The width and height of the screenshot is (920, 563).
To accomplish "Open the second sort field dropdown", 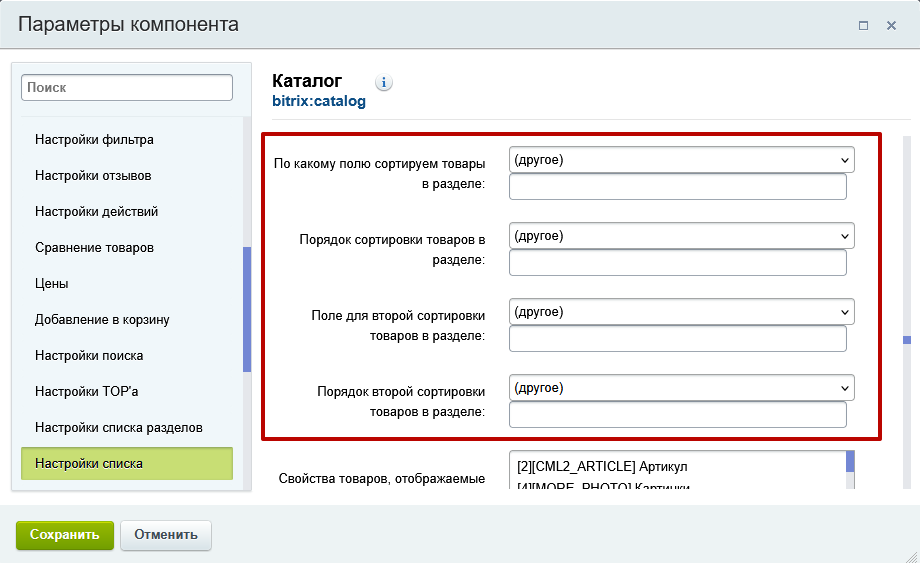I will [681, 312].
